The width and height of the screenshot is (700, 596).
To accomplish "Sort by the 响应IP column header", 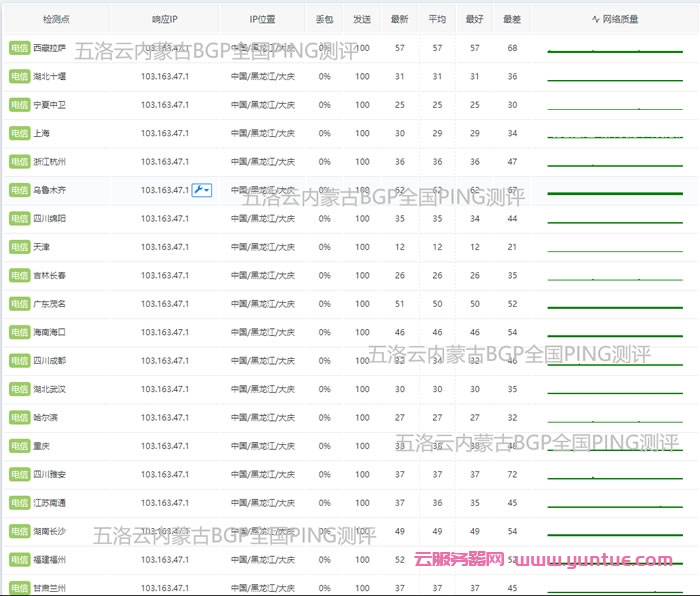I will pos(165,19).
